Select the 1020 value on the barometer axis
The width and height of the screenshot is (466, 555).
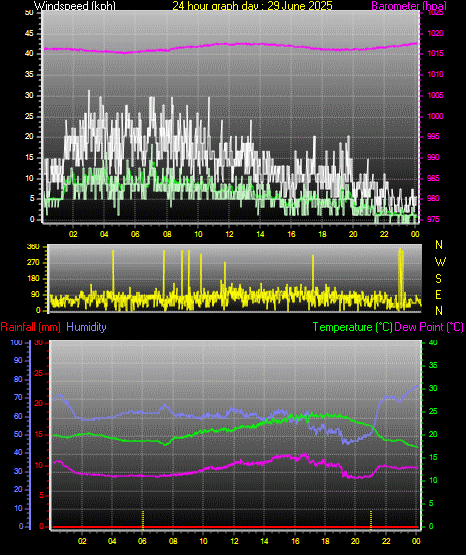click(436, 33)
